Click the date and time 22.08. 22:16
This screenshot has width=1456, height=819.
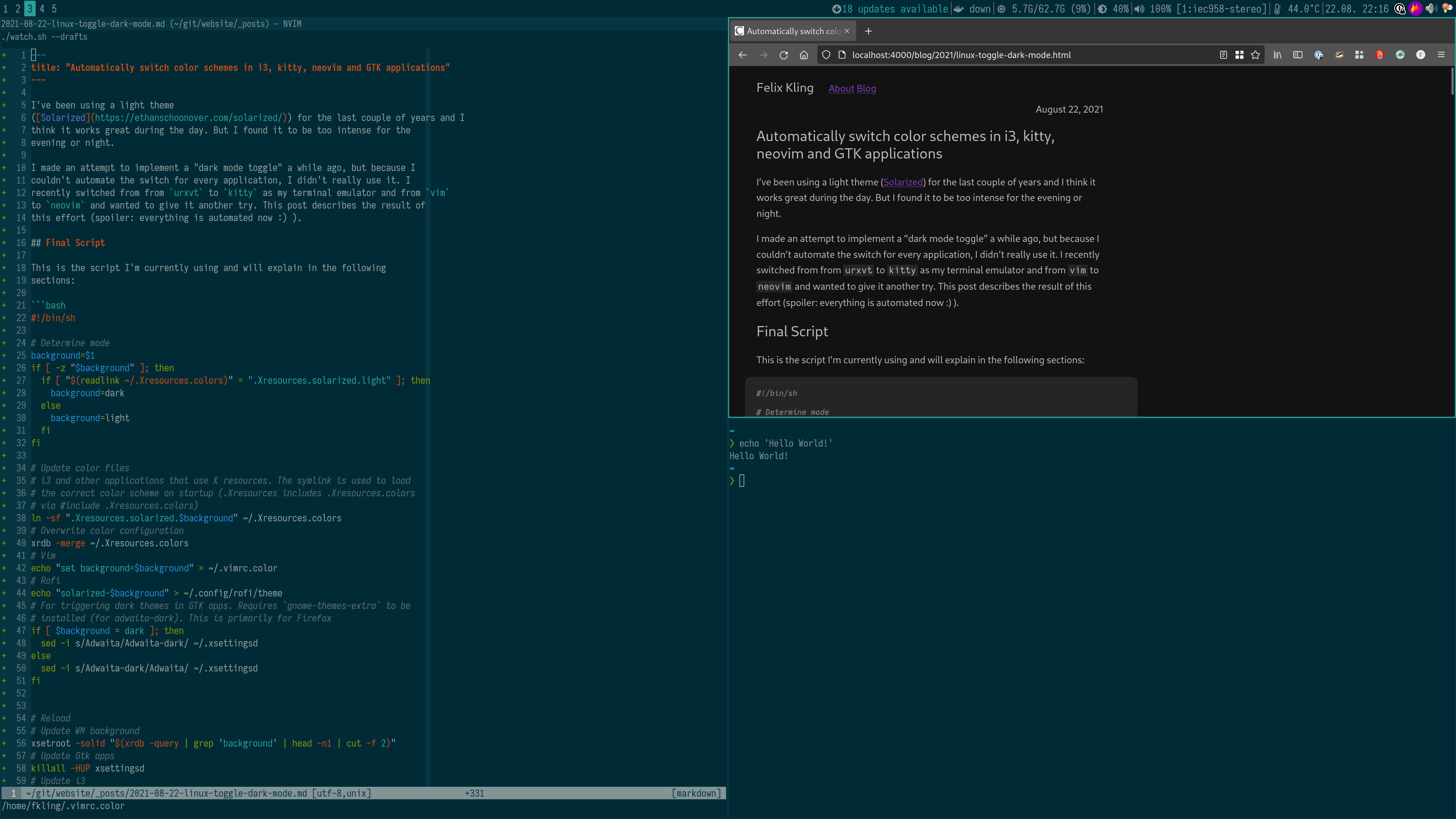coord(1357,9)
